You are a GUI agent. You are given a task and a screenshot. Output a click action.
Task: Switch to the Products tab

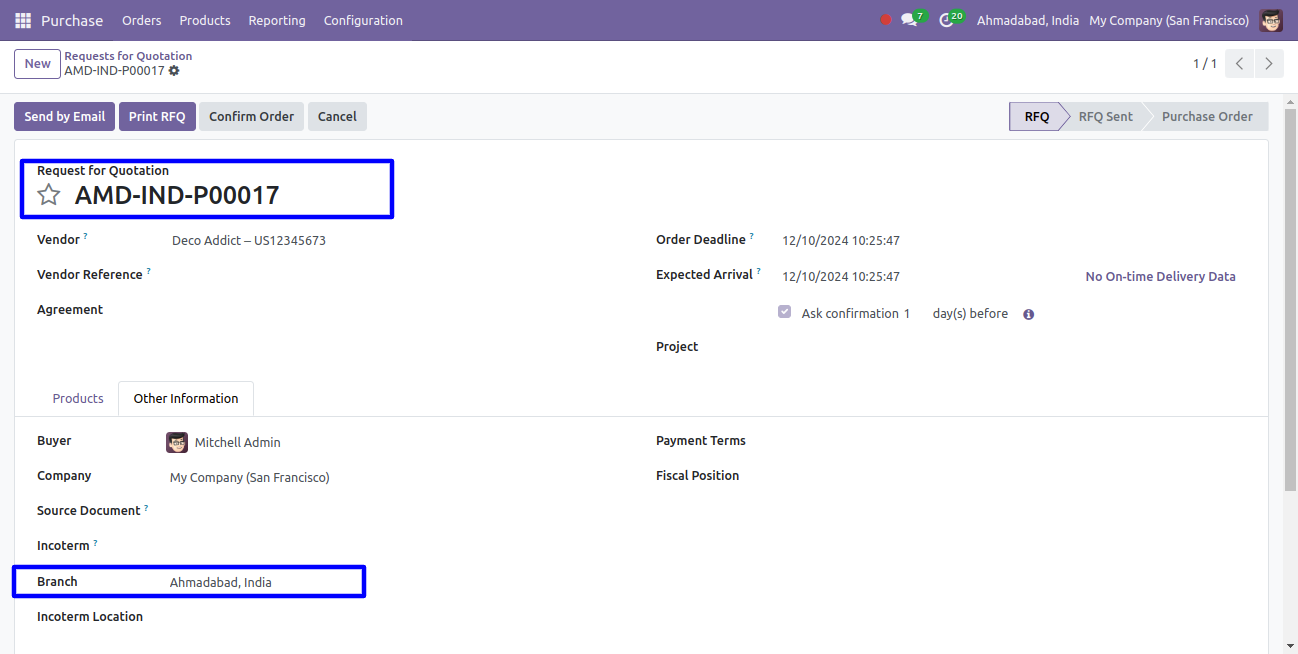pos(78,398)
